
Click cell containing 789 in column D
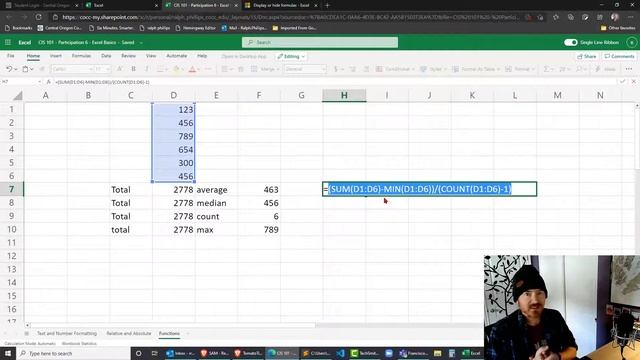174,136
